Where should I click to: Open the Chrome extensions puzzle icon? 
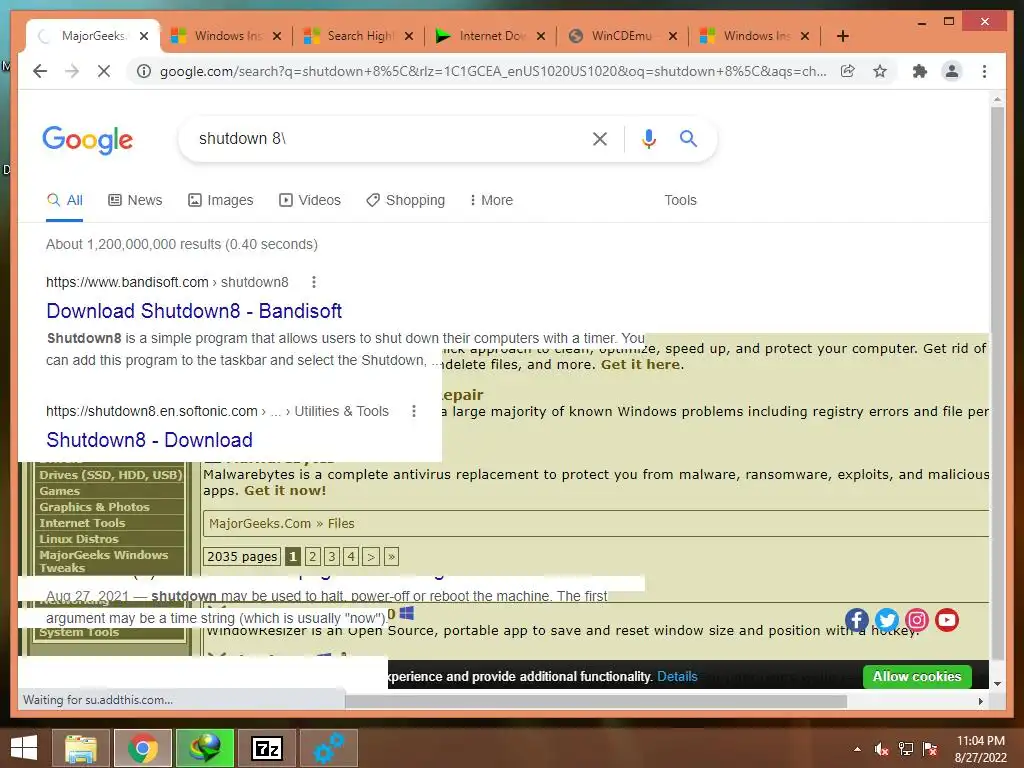point(920,71)
